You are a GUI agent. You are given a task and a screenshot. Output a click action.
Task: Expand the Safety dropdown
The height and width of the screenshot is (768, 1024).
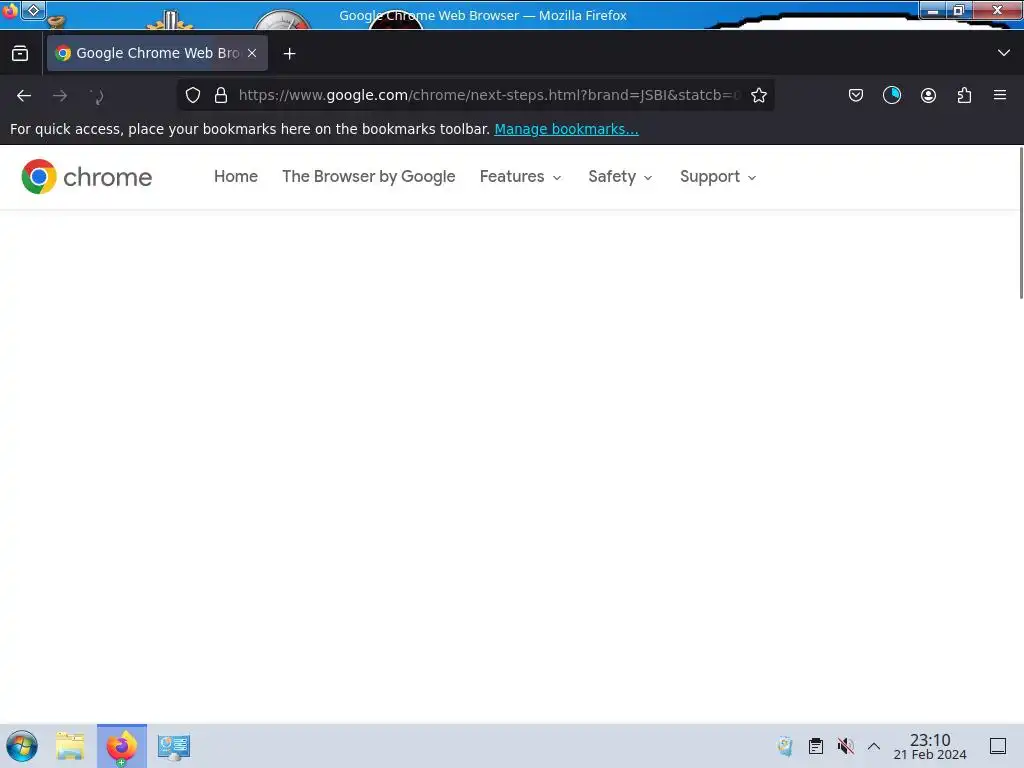click(620, 176)
